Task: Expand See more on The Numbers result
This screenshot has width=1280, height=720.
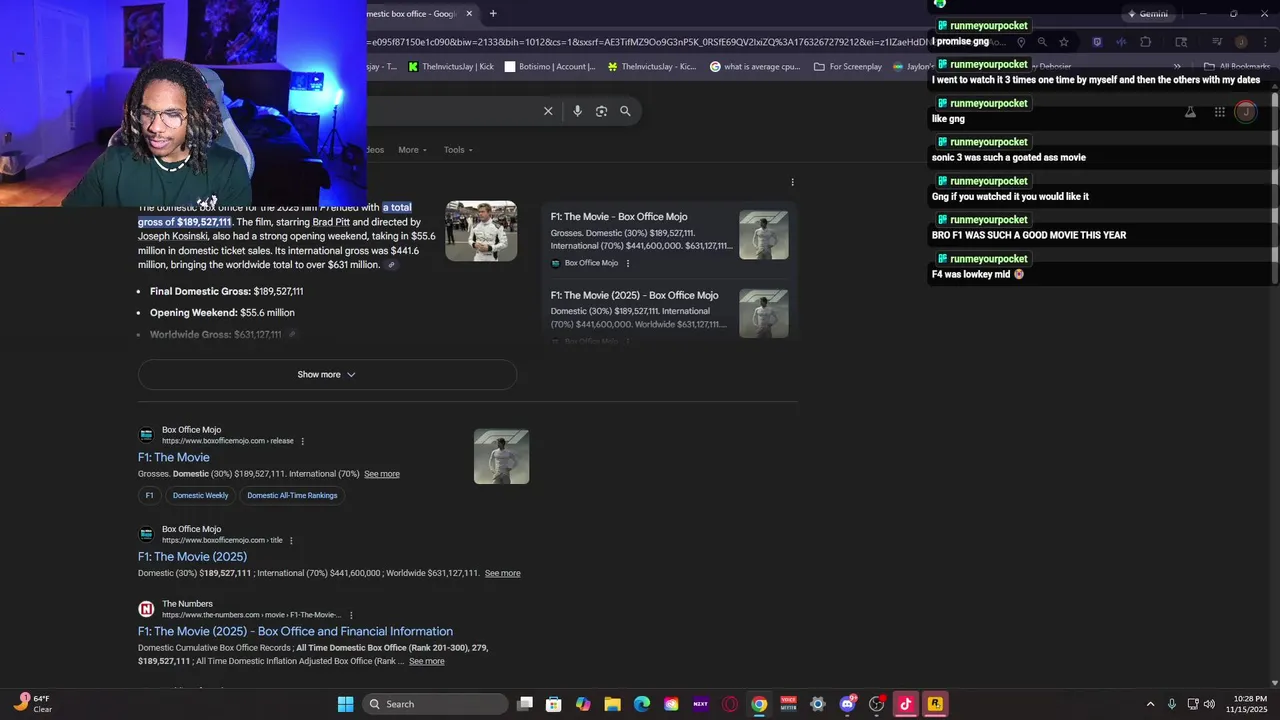Action: 427,661
